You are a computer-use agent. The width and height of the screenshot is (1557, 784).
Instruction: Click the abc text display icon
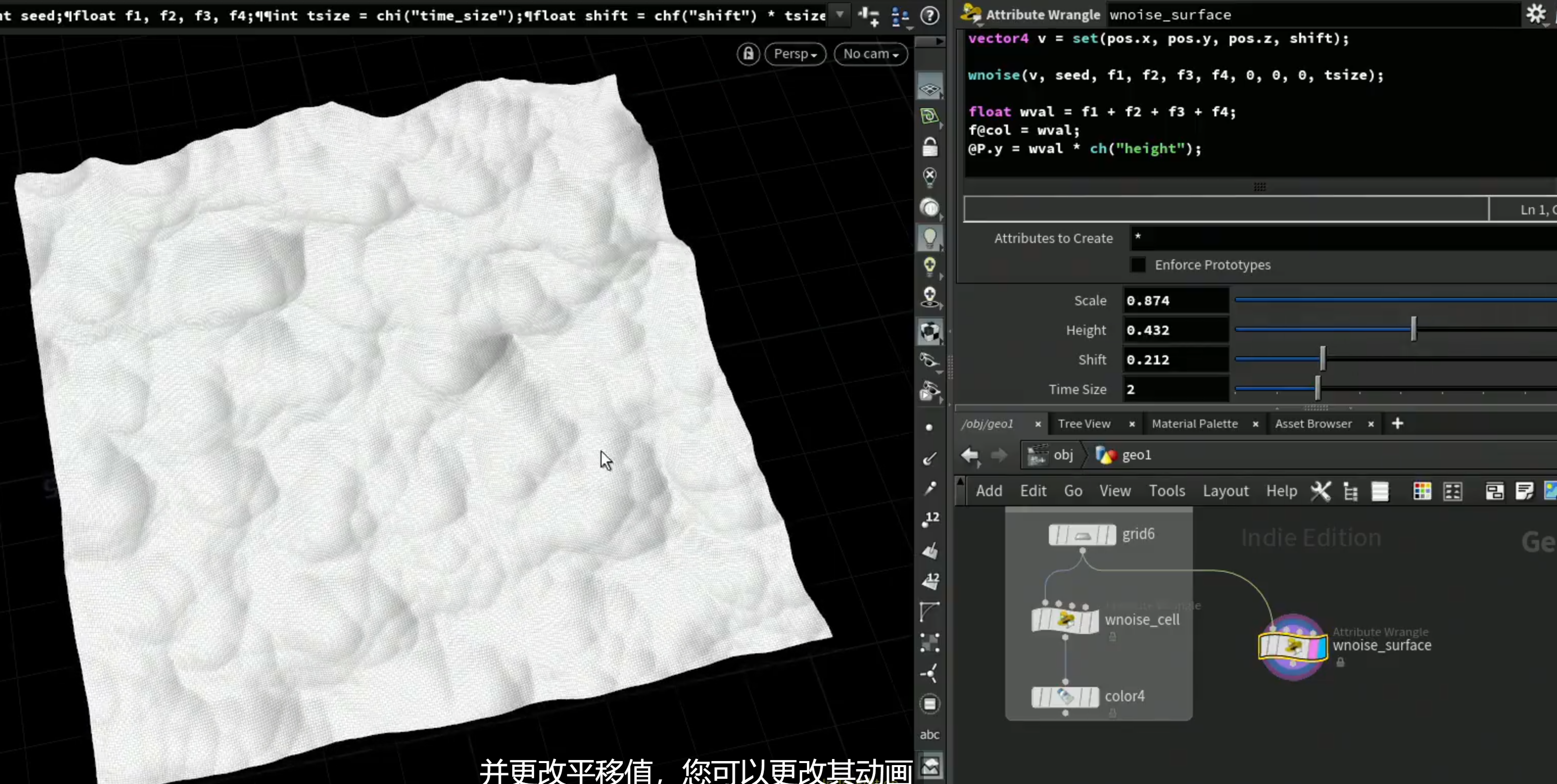pyautogui.click(x=929, y=734)
